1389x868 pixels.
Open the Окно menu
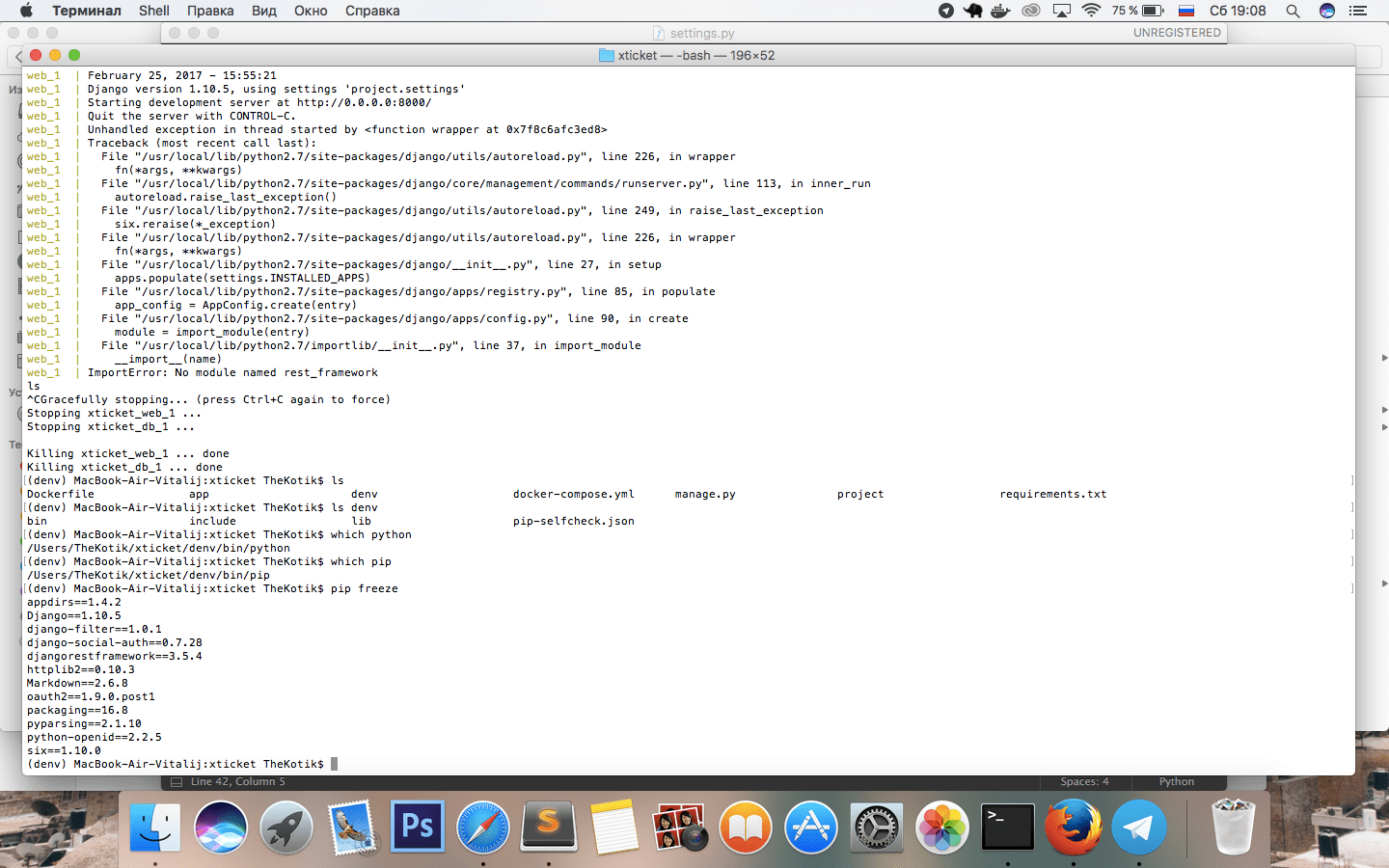pos(311,11)
